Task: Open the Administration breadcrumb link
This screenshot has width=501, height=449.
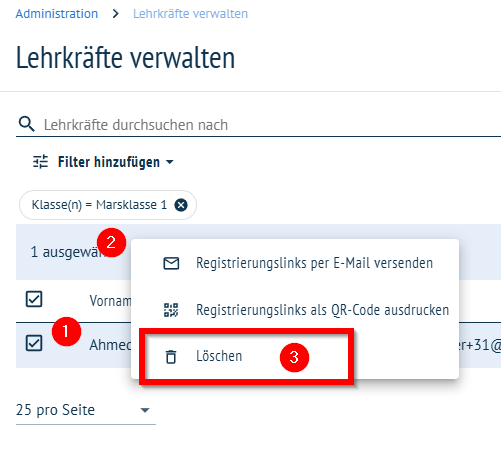Action: coord(57,14)
